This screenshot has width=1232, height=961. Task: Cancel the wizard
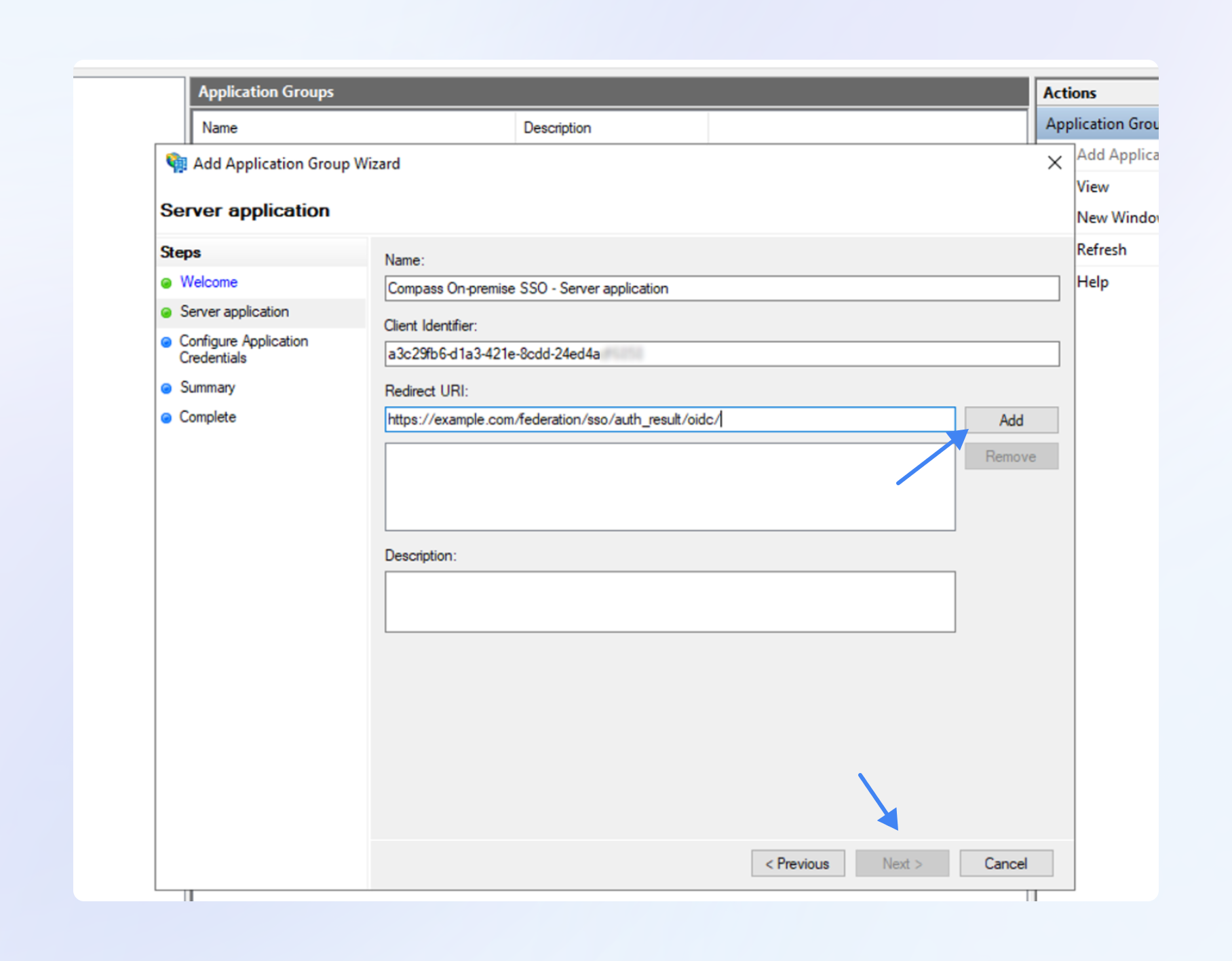point(1005,863)
